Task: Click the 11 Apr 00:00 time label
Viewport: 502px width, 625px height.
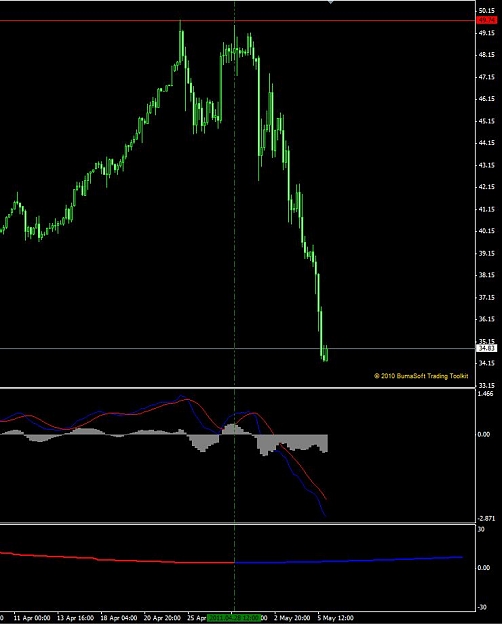Action: coord(32,618)
